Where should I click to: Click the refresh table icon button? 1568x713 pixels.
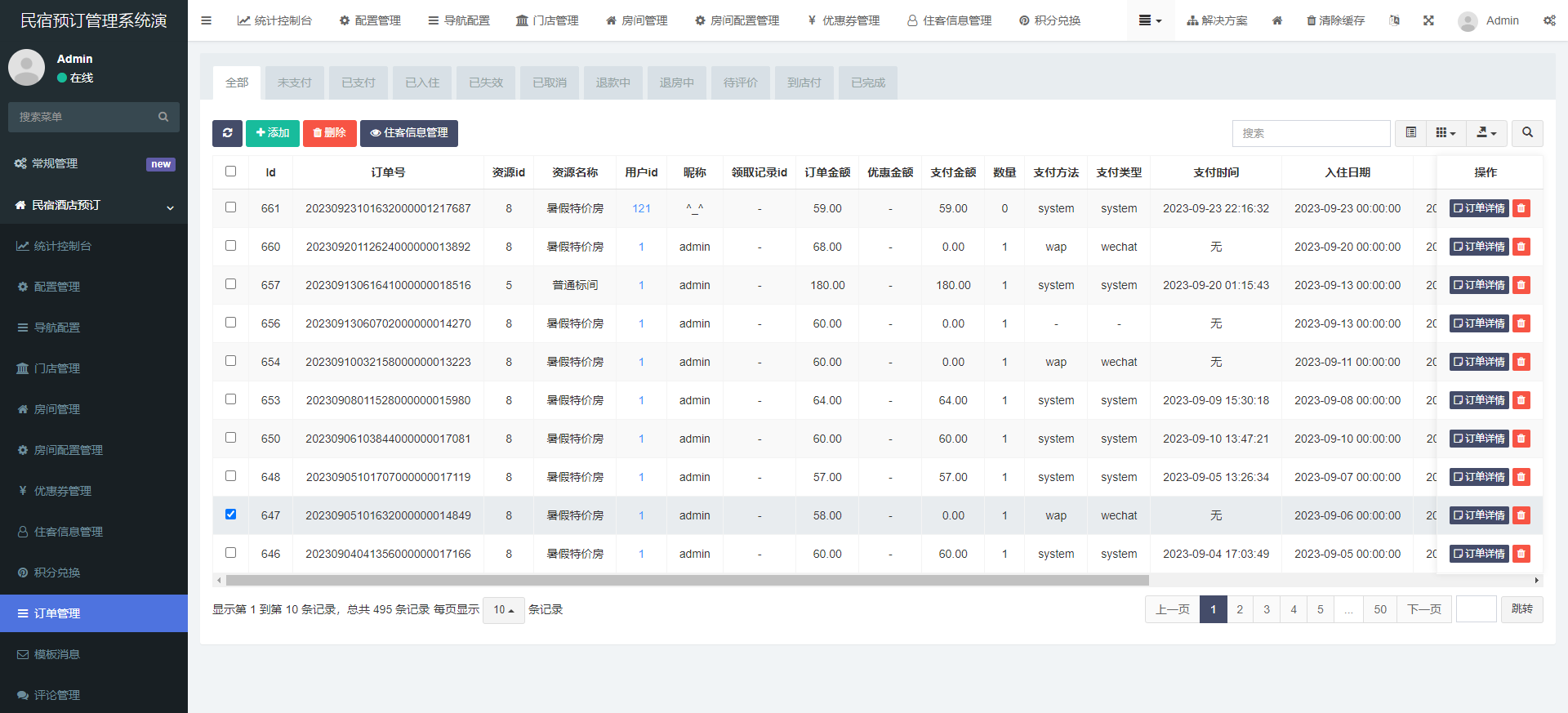coord(227,133)
